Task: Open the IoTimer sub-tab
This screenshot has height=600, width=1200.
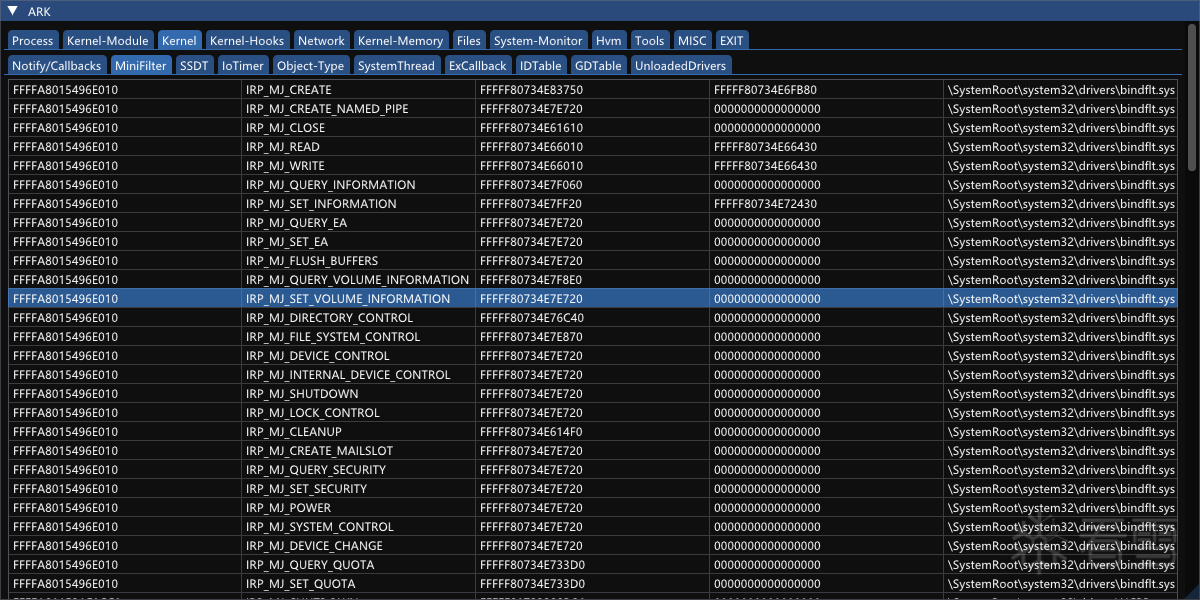Action: coord(243,66)
